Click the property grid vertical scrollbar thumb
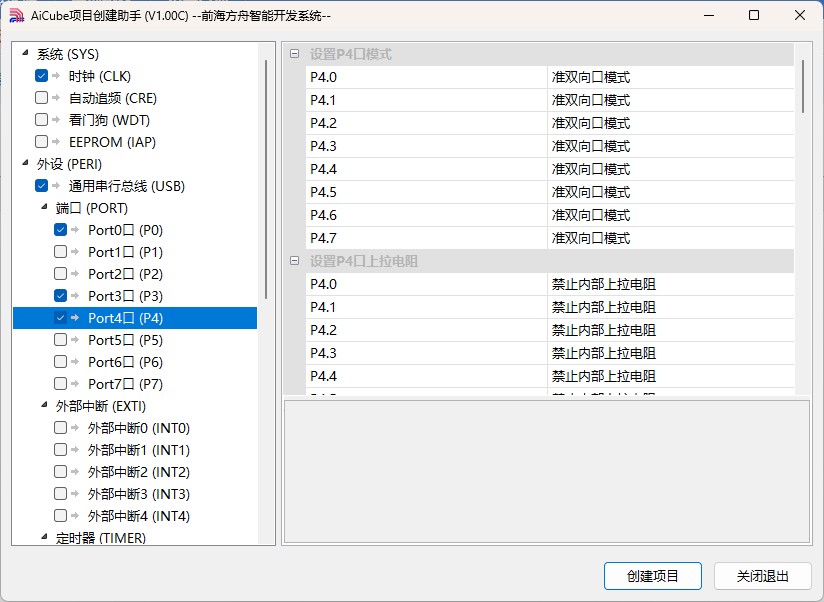Viewport: 824px width, 602px height. (x=802, y=86)
